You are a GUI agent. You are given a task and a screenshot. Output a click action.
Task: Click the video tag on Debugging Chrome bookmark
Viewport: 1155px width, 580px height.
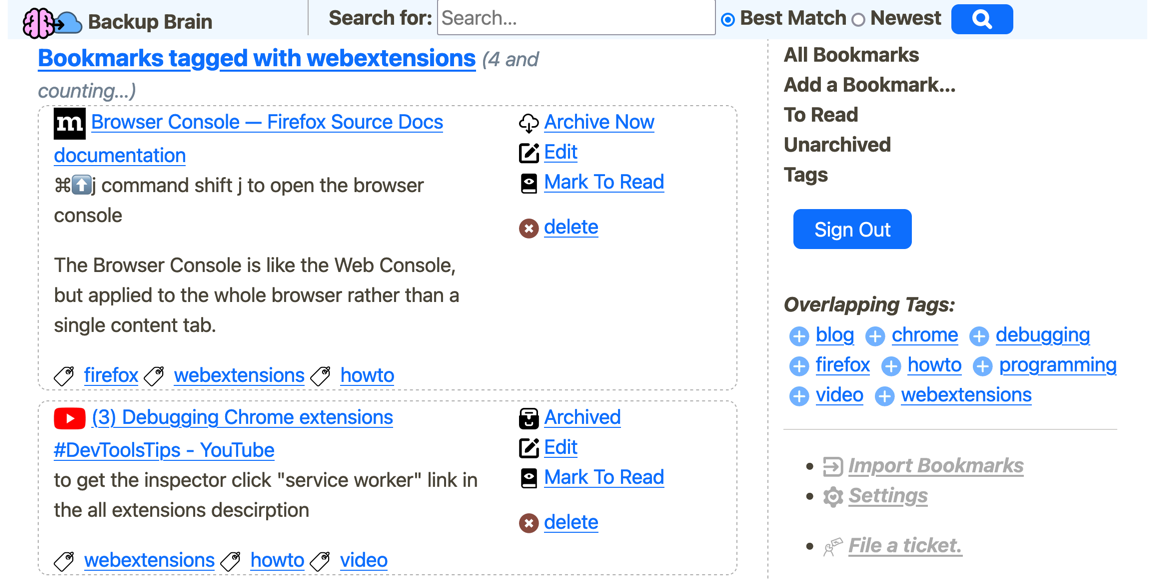coord(363,561)
